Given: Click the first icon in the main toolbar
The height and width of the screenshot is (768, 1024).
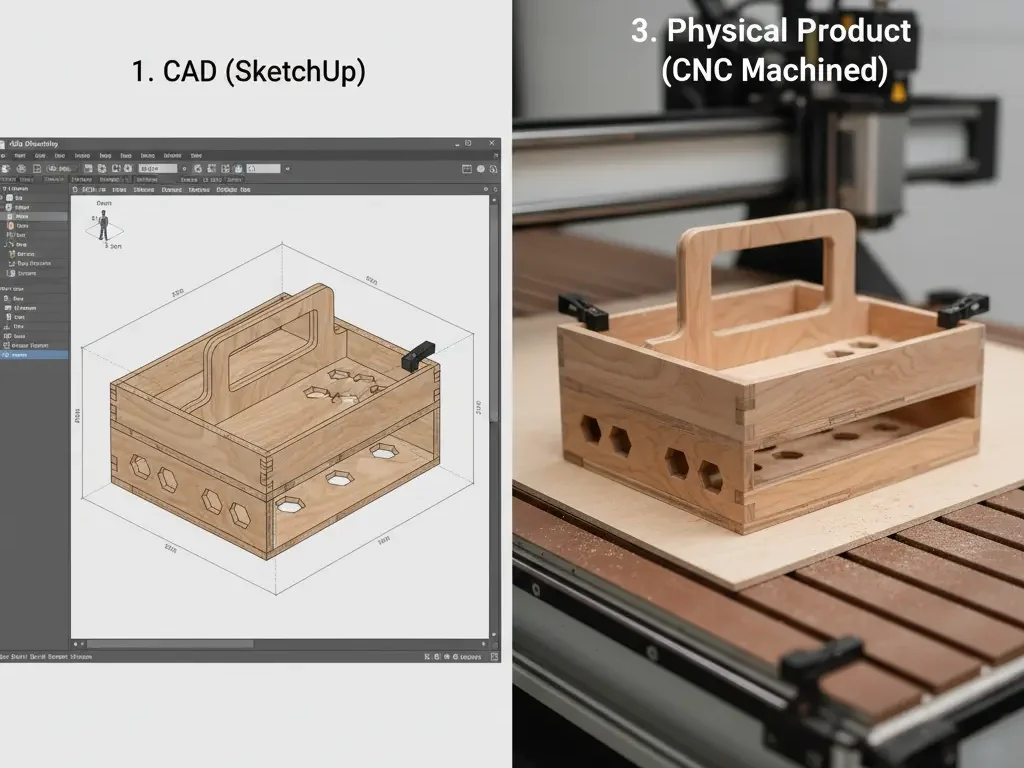Looking at the screenshot, I should point(8,169).
